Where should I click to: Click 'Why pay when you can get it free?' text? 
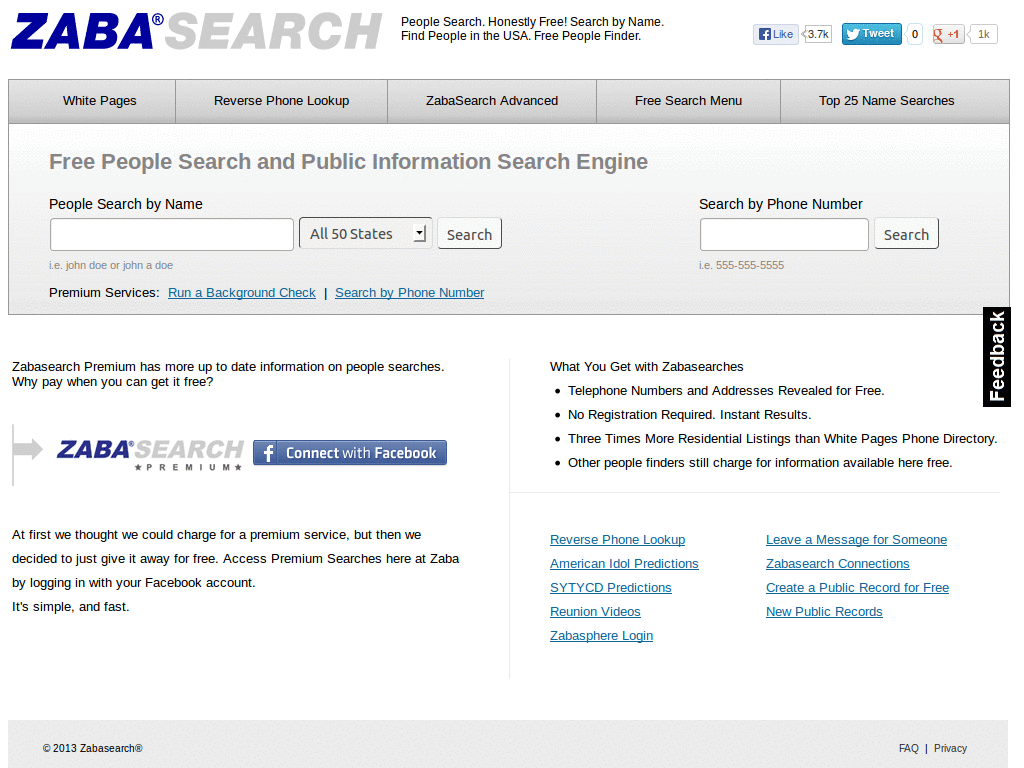tap(112, 382)
